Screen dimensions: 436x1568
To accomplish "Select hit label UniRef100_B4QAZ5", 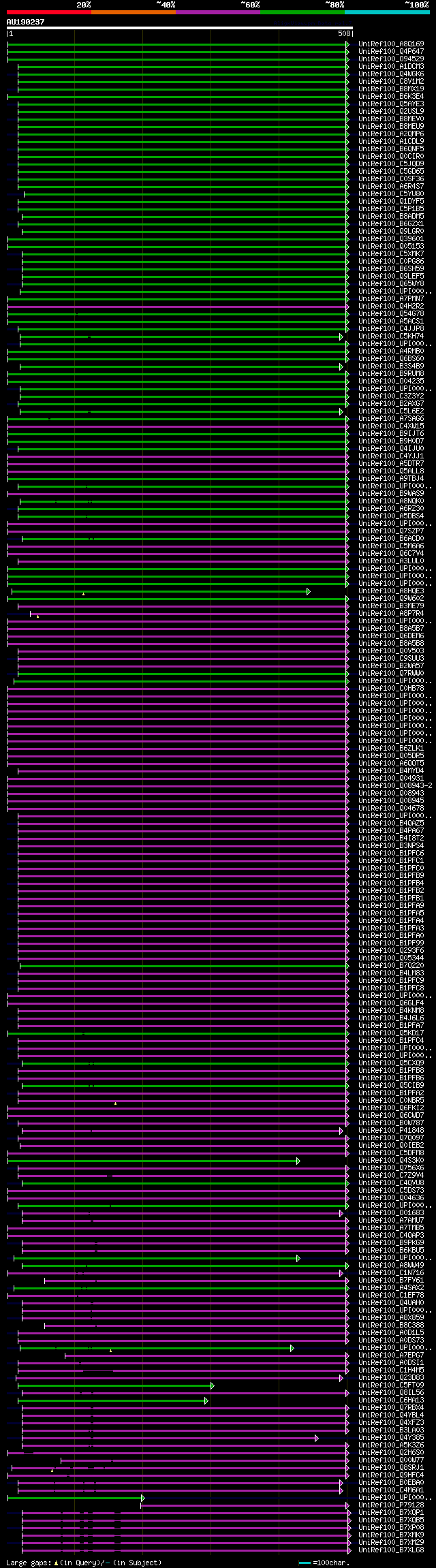I will (x=391, y=823).
